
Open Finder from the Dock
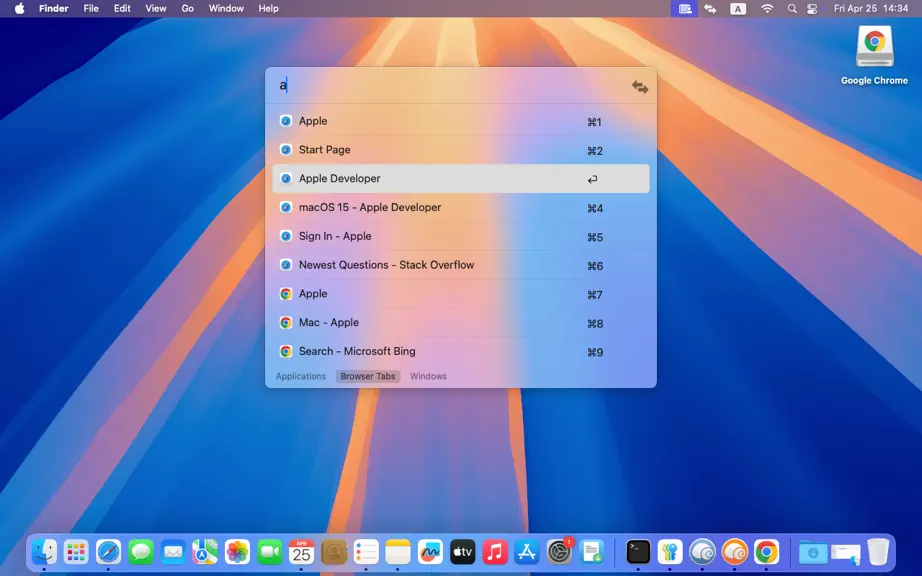pos(45,552)
